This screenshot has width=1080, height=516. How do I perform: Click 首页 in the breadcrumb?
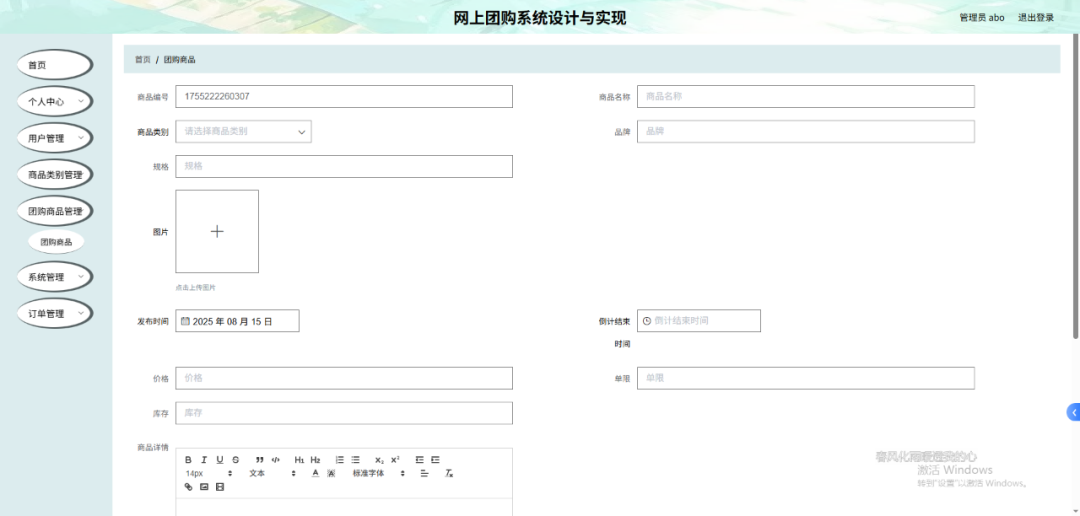[x=143, y=60]
